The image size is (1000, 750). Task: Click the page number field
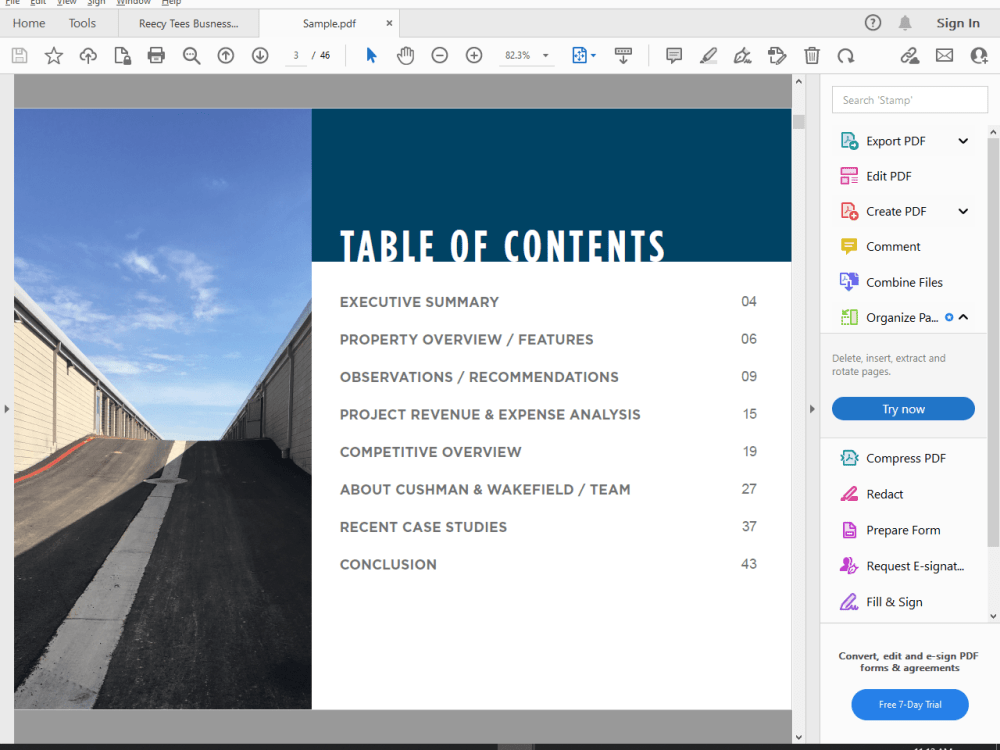click(296, 55)
